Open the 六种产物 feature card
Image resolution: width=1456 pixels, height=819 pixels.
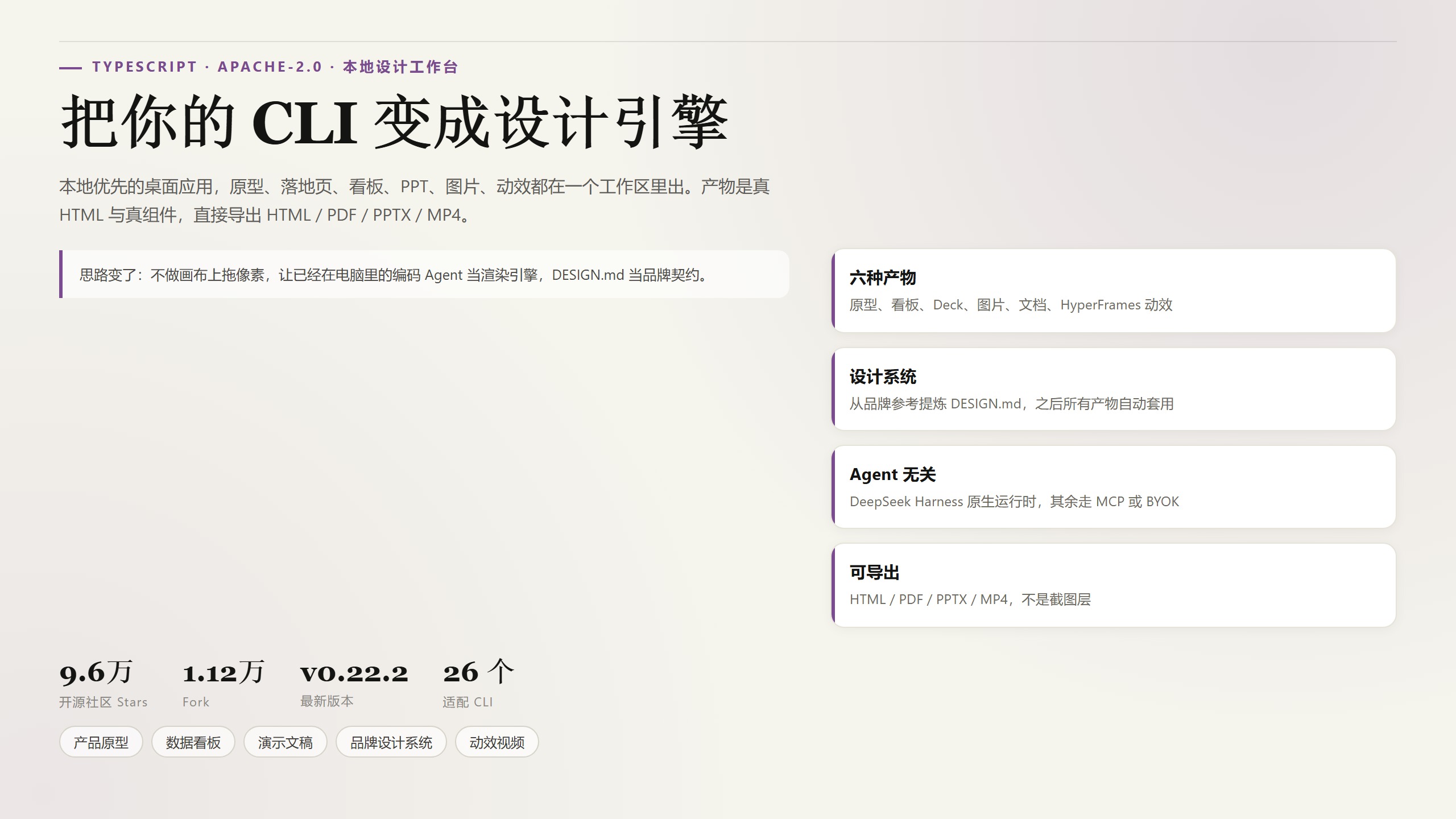coord(1114,291)
